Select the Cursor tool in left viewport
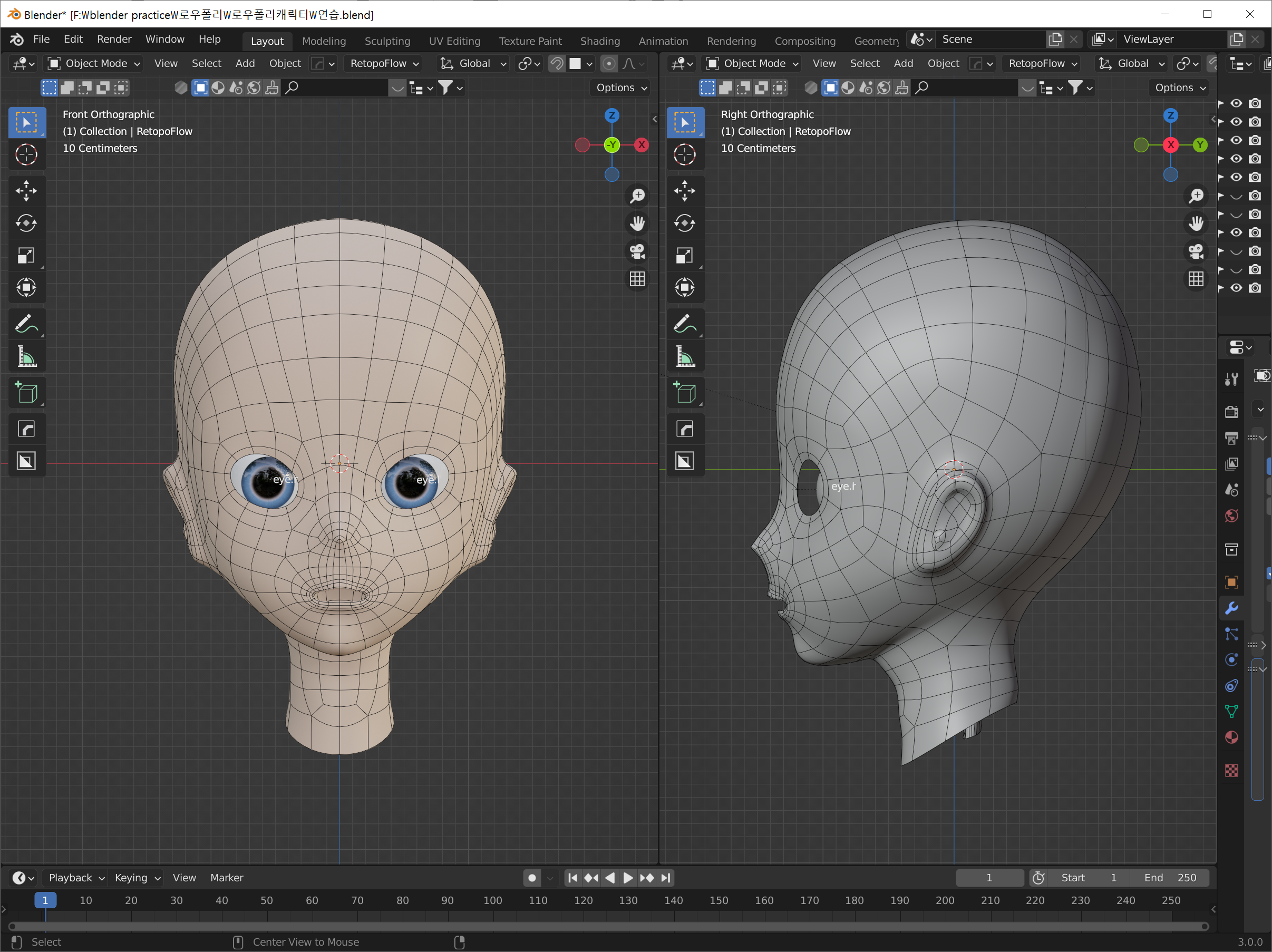 pyautogui.click(x=26, y=154)
